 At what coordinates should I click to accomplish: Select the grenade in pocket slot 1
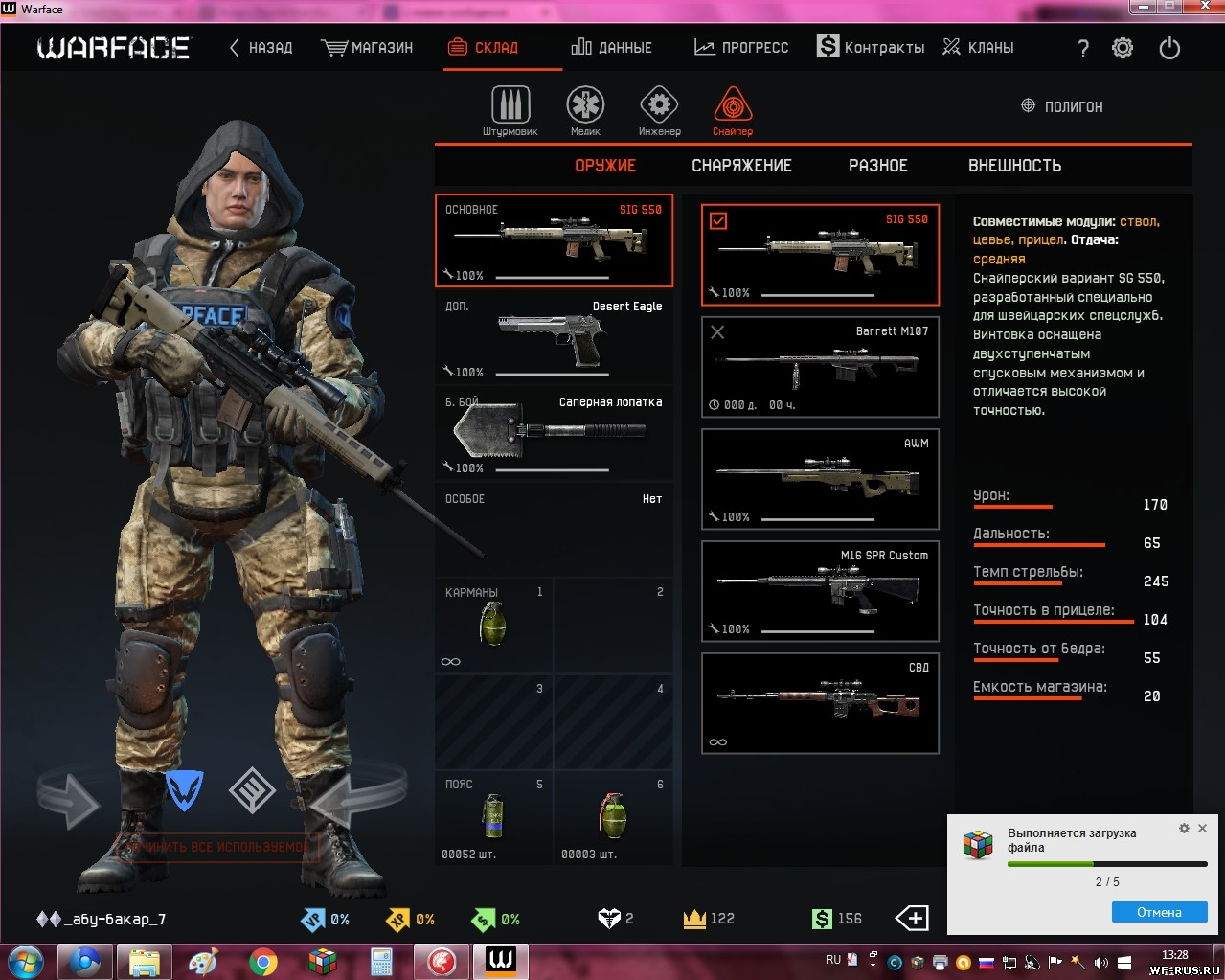(493, 626)
